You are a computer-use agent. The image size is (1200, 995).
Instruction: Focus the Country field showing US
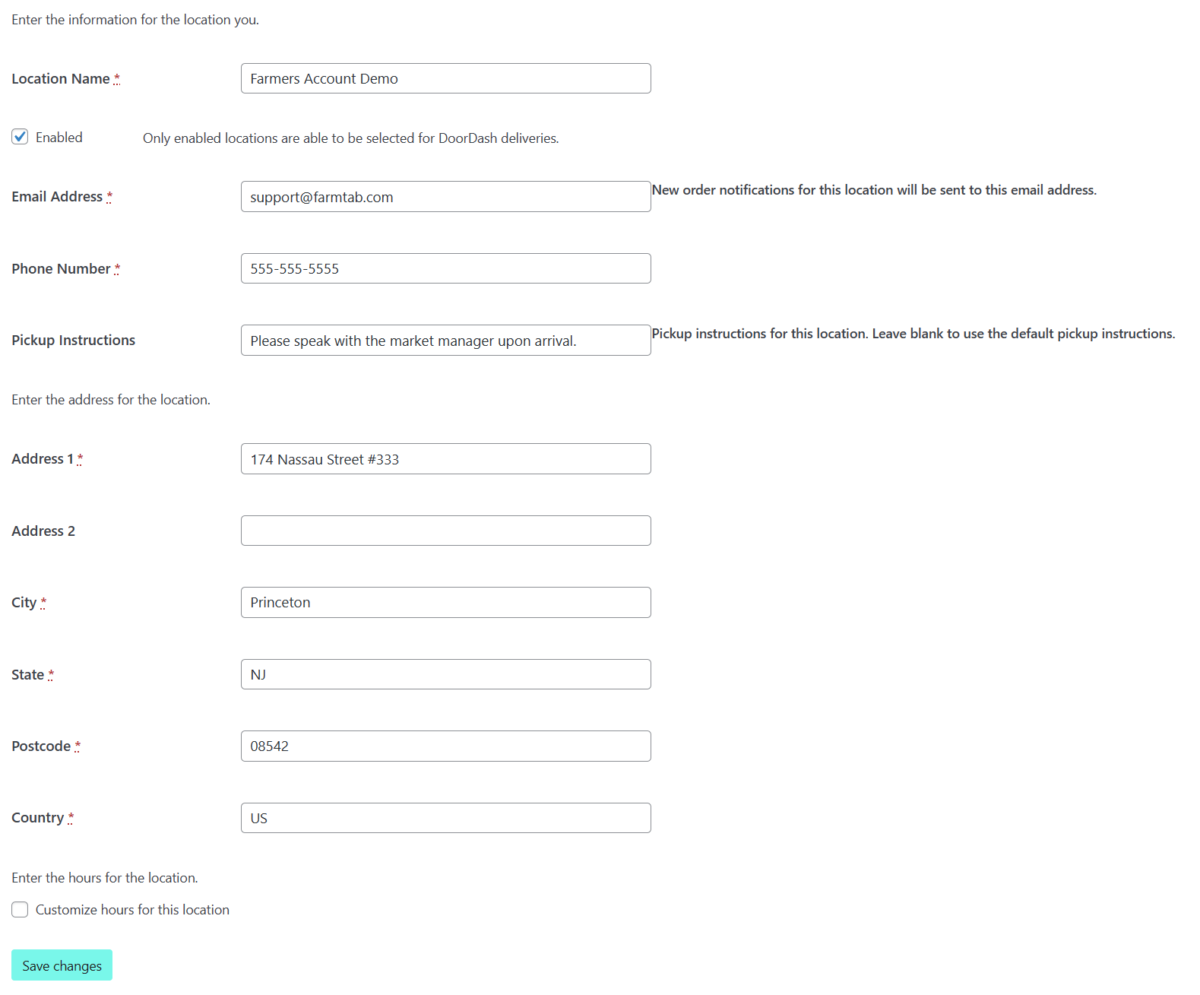click(445, 818)
